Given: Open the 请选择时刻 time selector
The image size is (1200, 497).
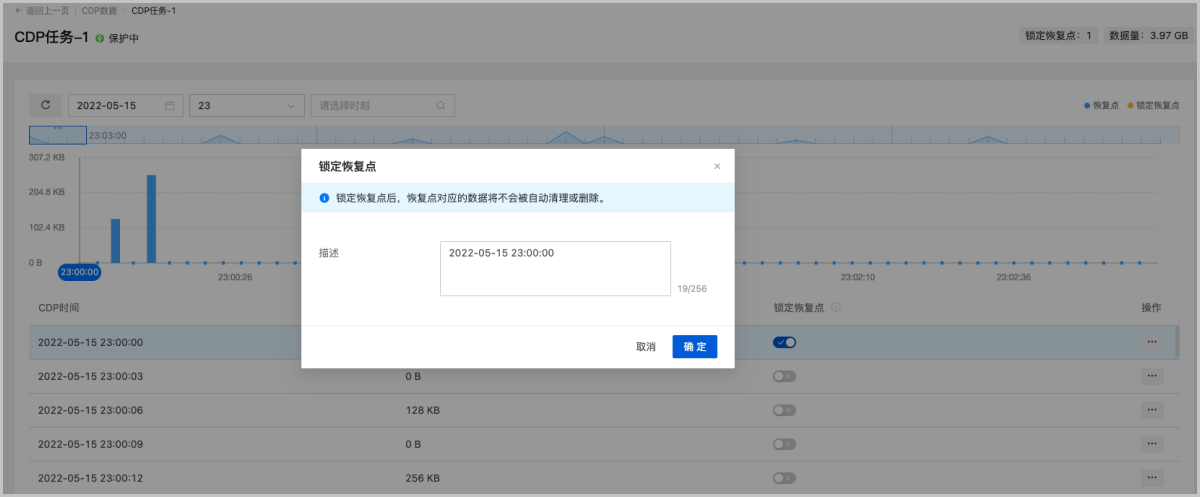Looking at the screenshot, I should point(375,105).
